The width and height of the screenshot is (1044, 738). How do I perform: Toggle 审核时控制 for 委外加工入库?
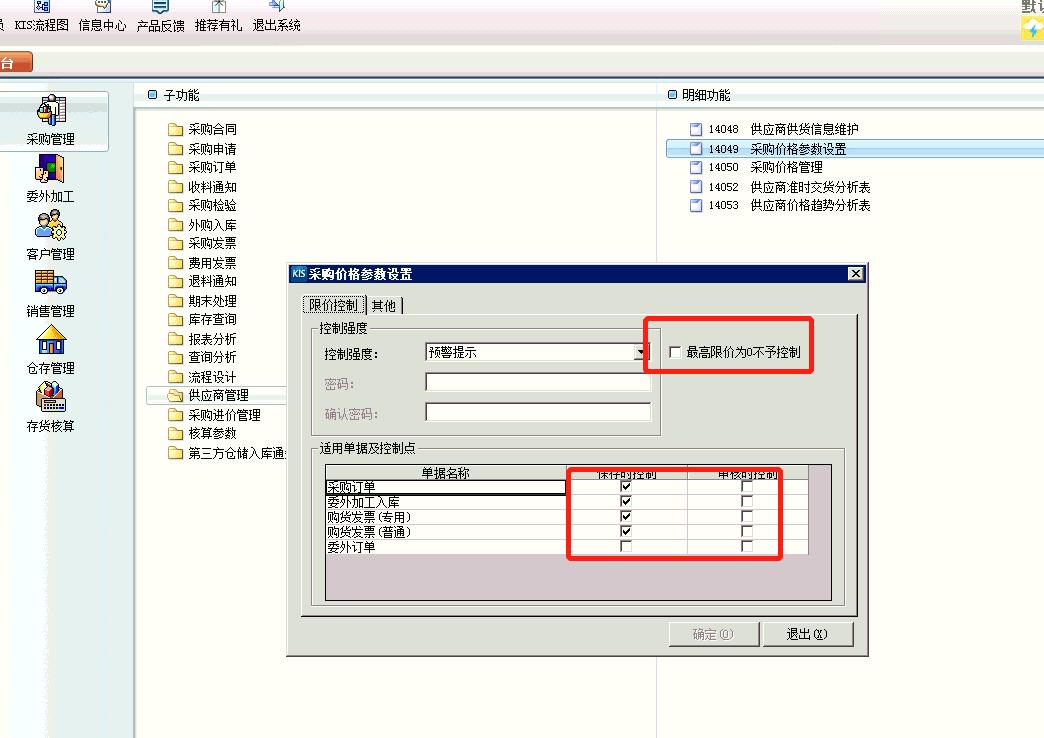747,502
